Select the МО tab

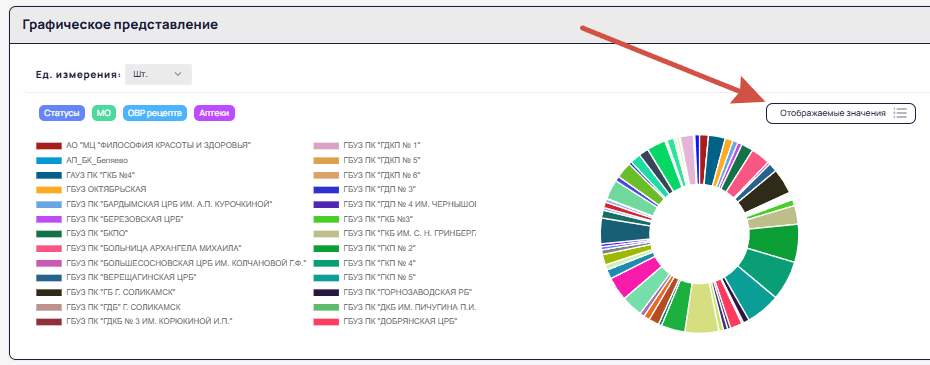point(104,113)
